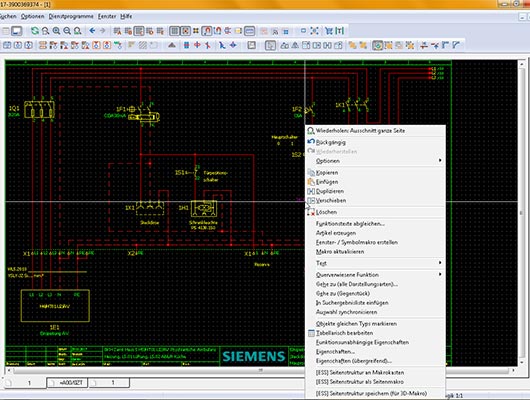The image size is (530, 400).
Task: Click the highlighted green-circle icon in second toolbar
Action: click(378, 45)
